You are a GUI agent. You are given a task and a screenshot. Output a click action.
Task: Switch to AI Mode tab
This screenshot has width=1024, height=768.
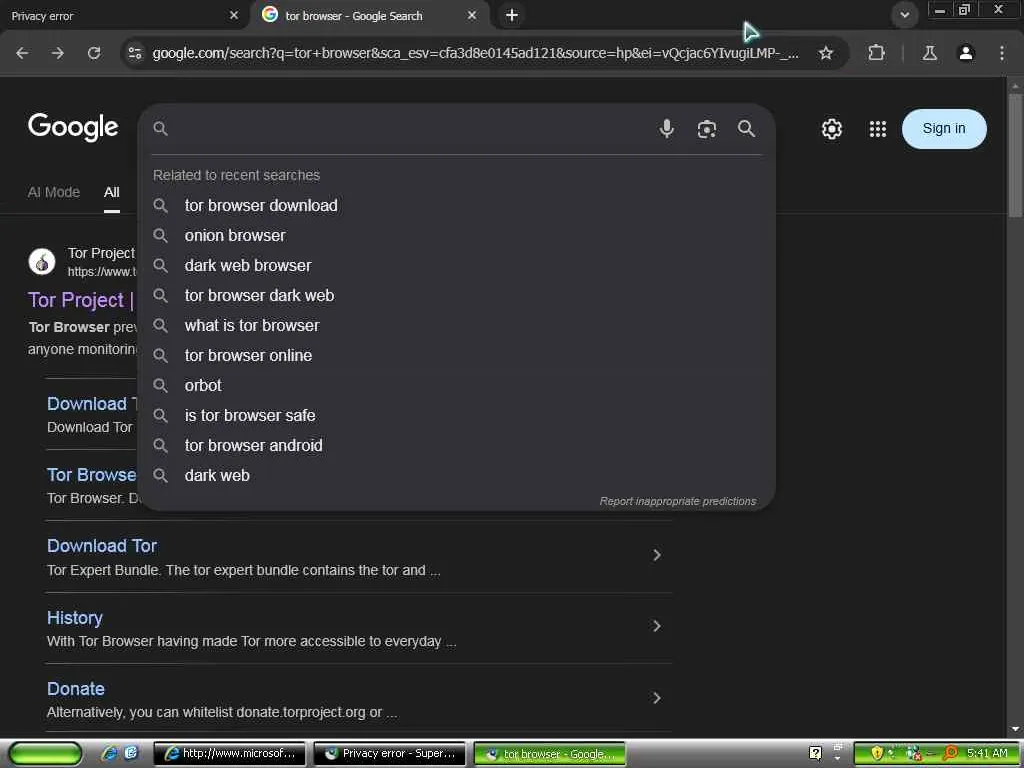(54, 192)
